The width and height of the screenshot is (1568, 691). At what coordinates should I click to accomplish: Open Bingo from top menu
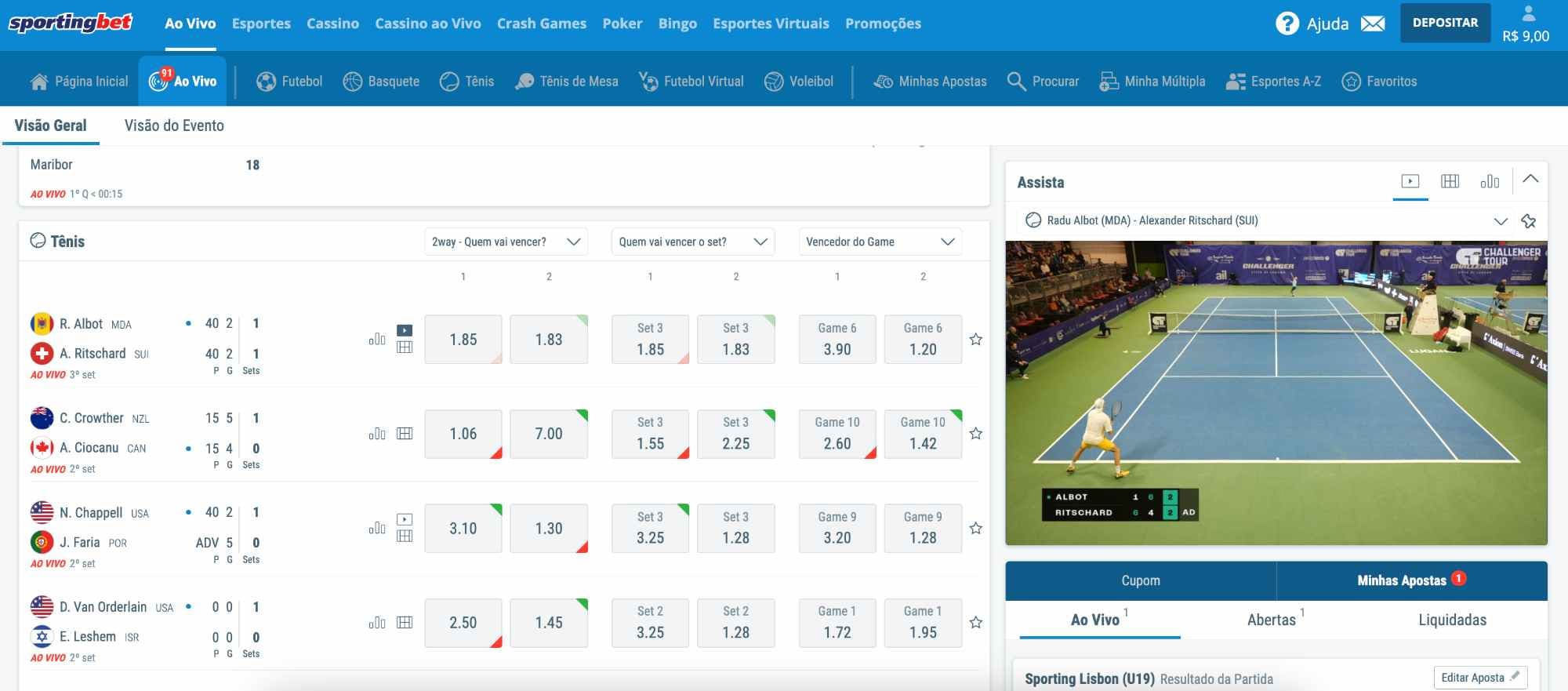pos(677,24)
